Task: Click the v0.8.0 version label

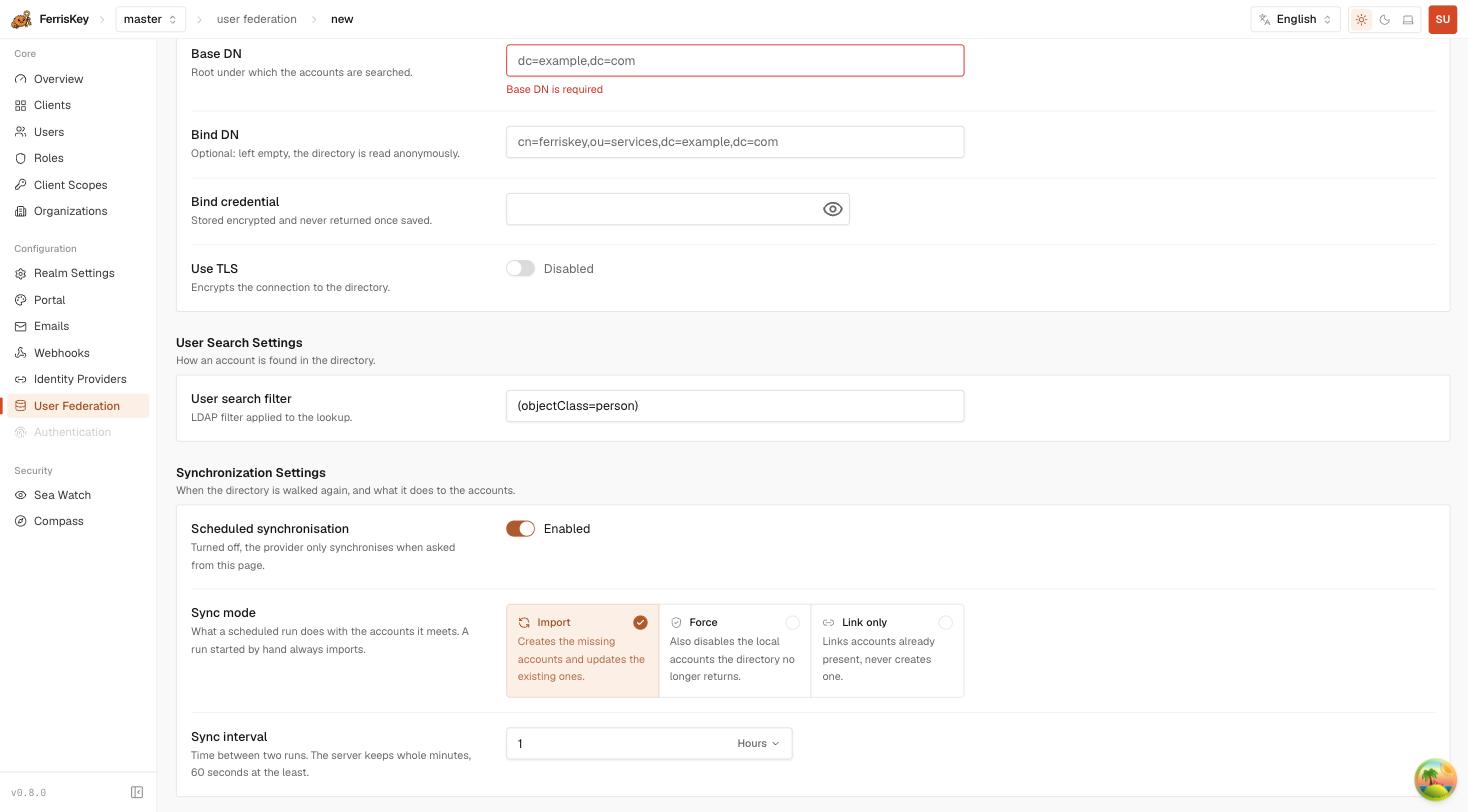Action: tap(29, 792)
